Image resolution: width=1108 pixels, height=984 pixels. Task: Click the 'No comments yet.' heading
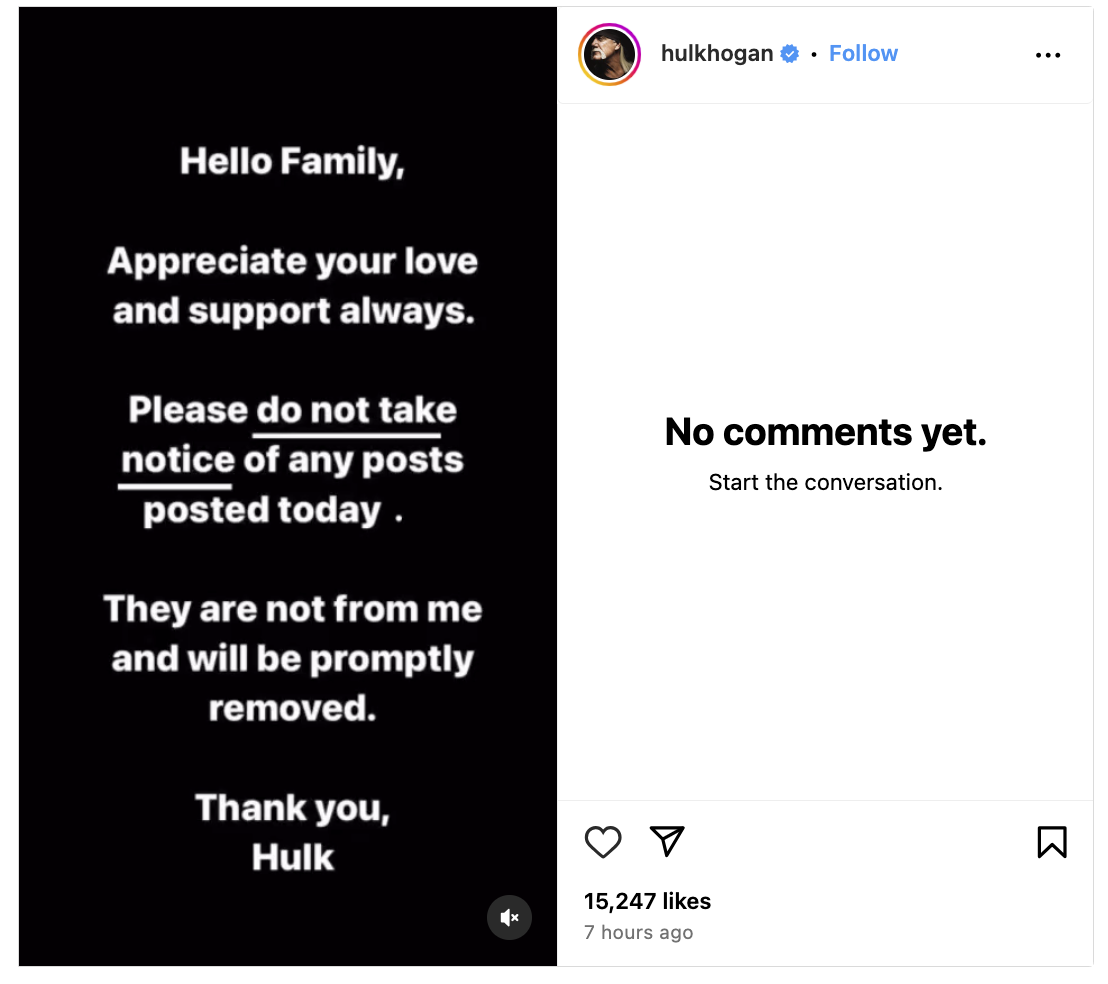pyautogui.click(x=825, y=432)
